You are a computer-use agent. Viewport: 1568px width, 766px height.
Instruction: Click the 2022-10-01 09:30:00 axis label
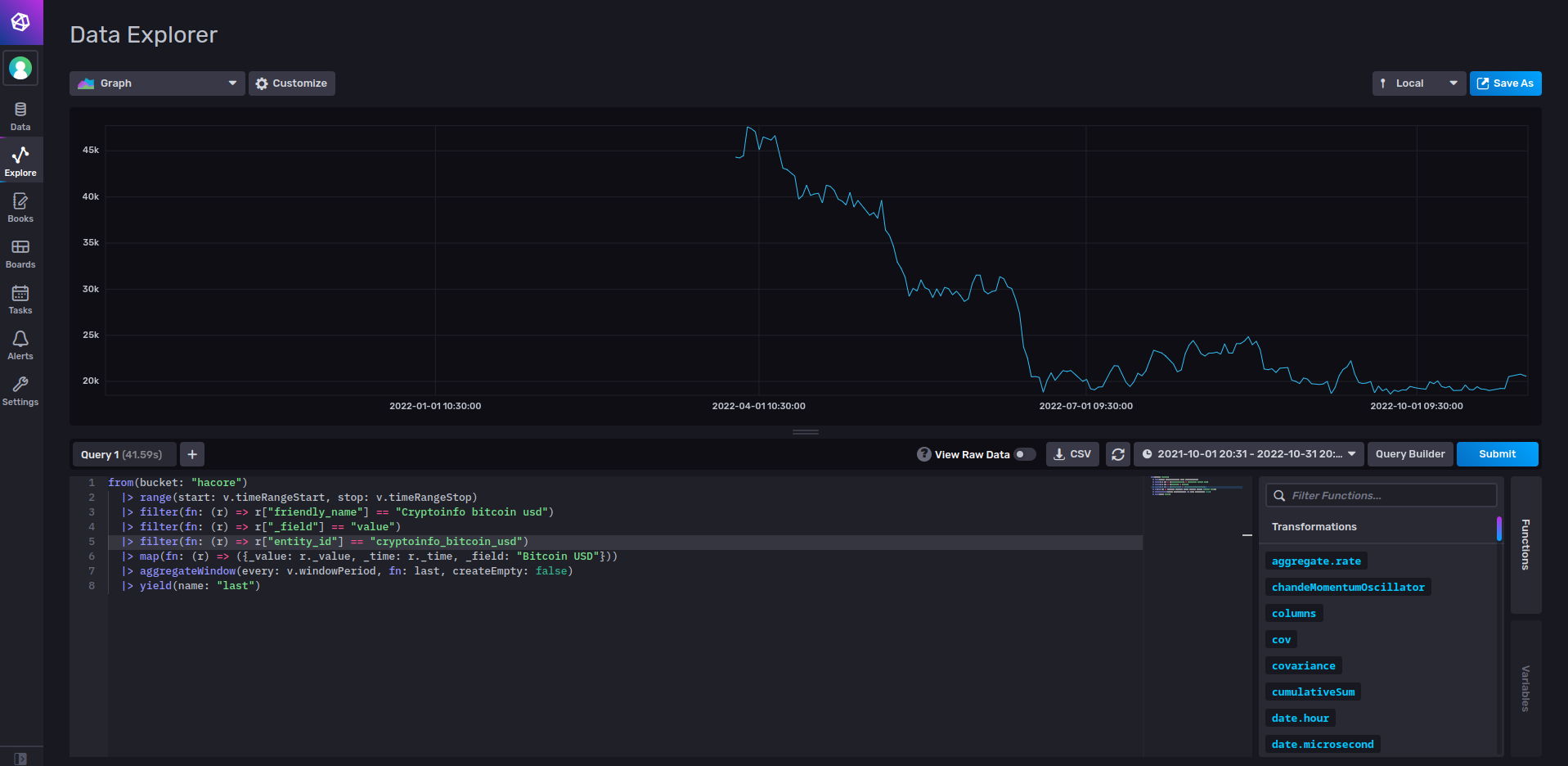click(1416, 406)
